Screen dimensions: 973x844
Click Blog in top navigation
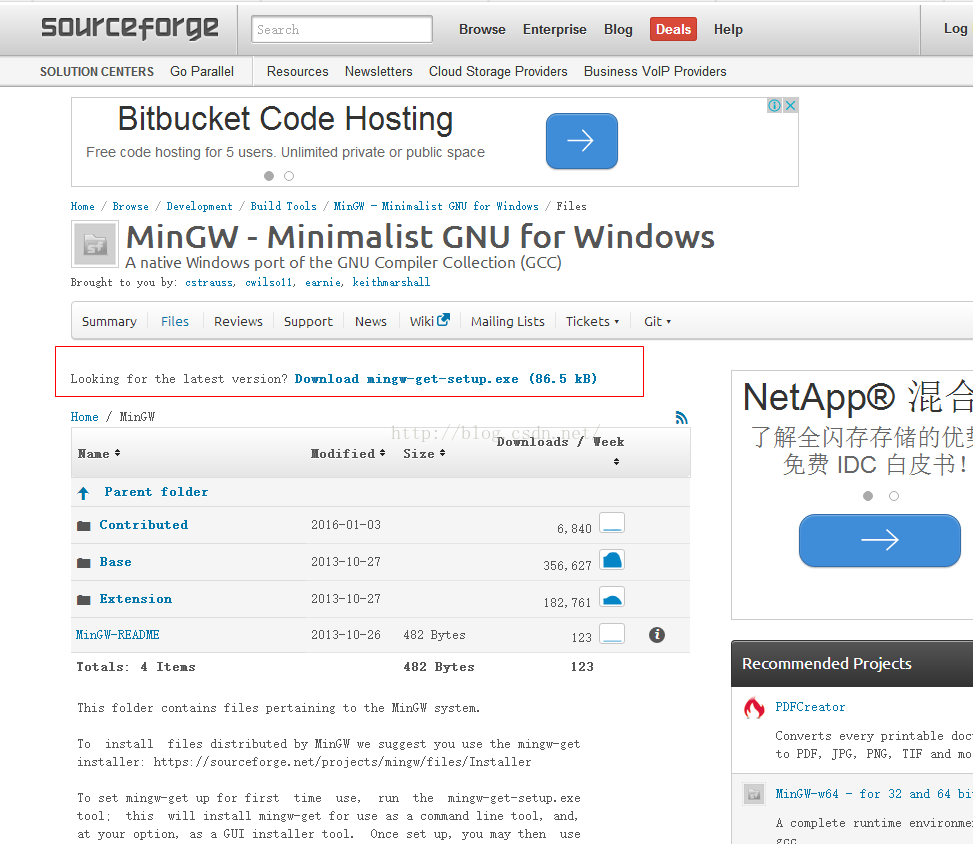[619, 29]
